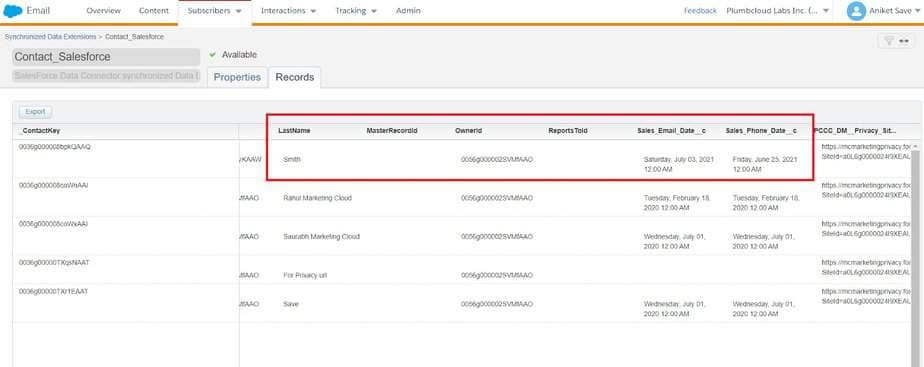Screen dimensions: 924x367
Task: Click the Friday, June 25, 2021 date cell
Action: tap(765, 164)
